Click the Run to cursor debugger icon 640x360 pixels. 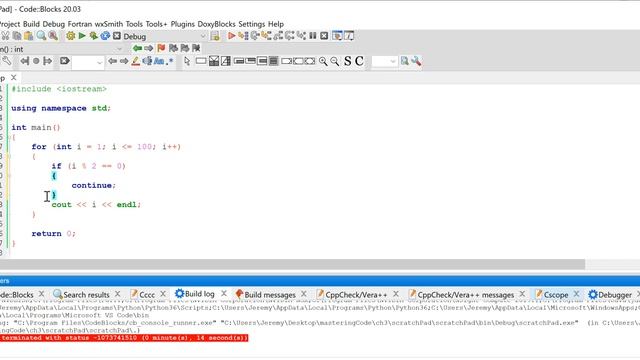click(x=243, y=36)
